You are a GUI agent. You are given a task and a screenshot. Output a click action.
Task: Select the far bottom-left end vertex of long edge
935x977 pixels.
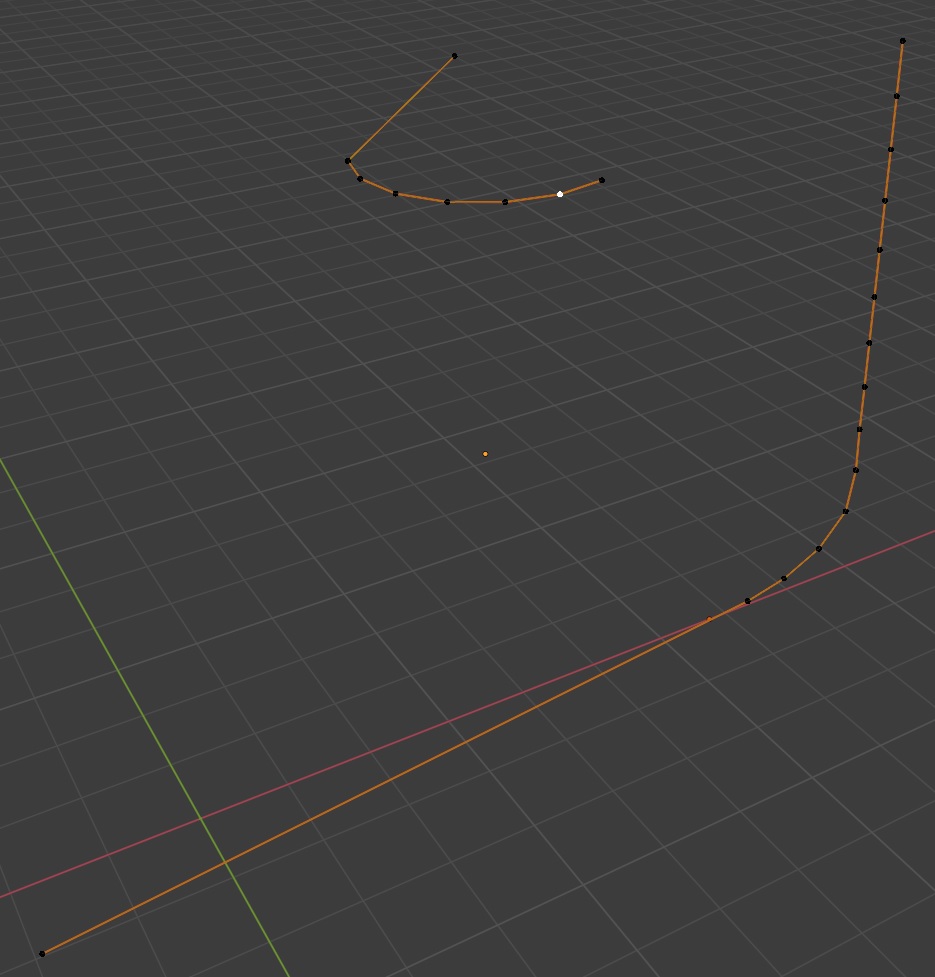42,954
